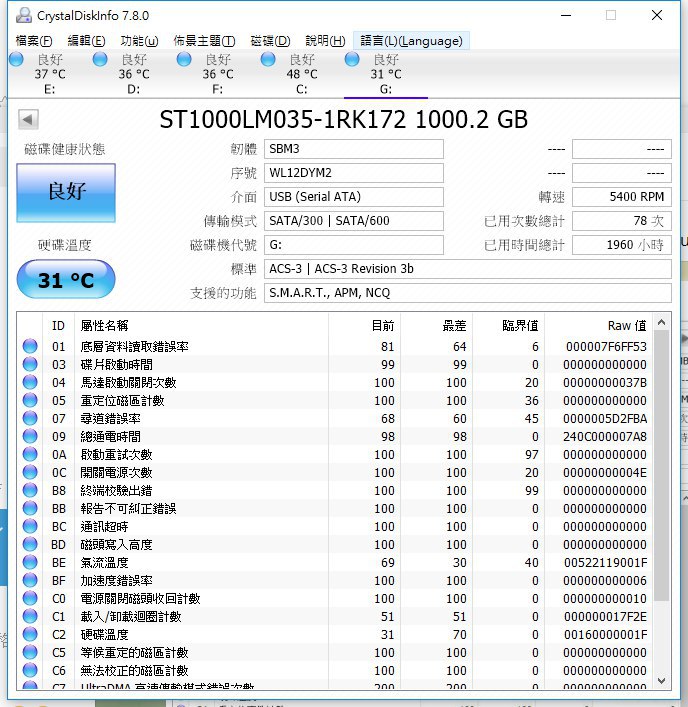The width and height of the screenshot is (688, 707).
Task: Click the 31 °C temperature button
Action: coord(66,280)
